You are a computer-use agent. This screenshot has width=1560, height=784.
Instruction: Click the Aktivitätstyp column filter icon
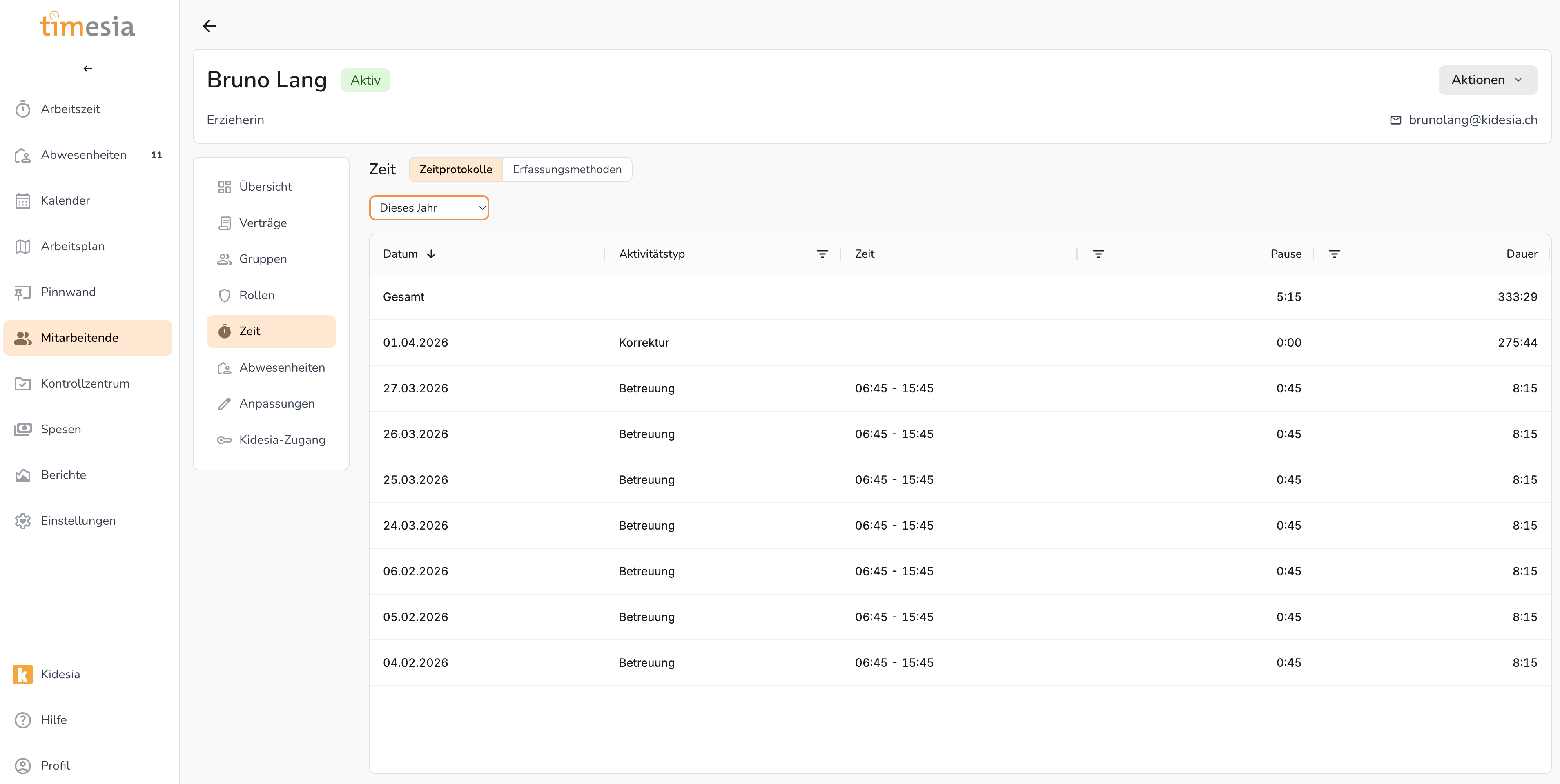(822, 254)
